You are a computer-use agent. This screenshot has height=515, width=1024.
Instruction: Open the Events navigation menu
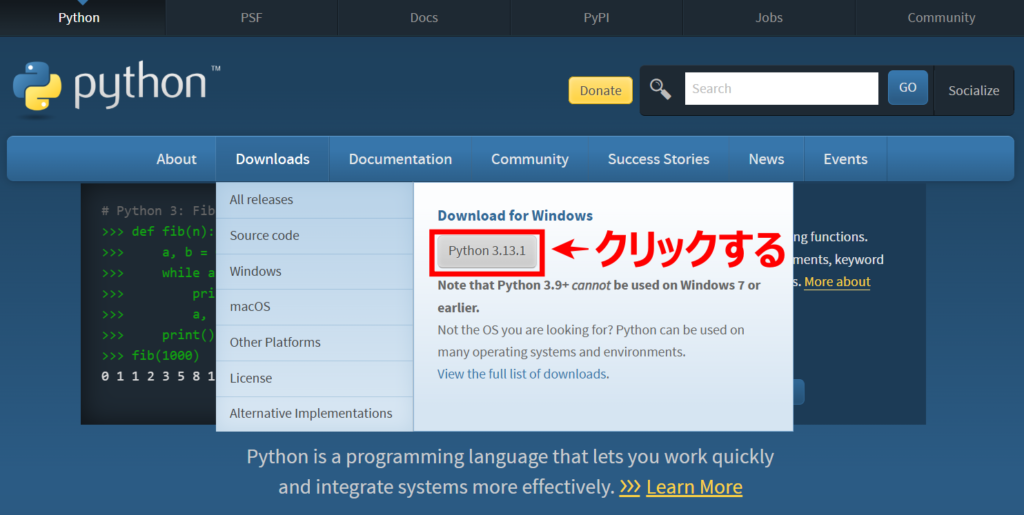[845, 159]
